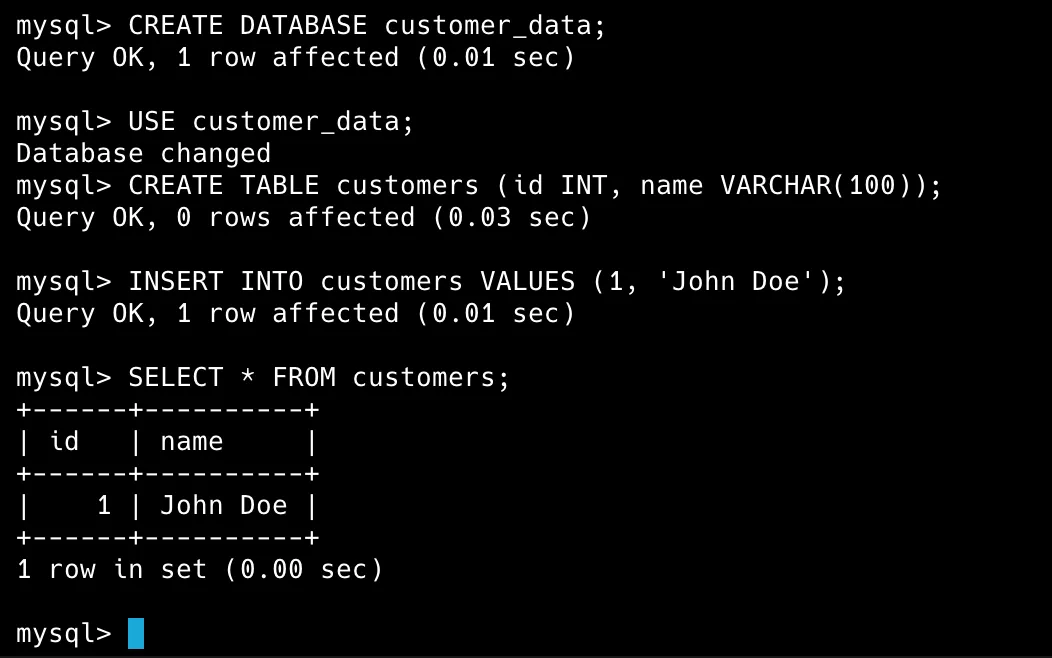Viewport: 1052px width, 658px height.
Task: Click Query OK line after INSERT statement
Action: click(295, 314)
